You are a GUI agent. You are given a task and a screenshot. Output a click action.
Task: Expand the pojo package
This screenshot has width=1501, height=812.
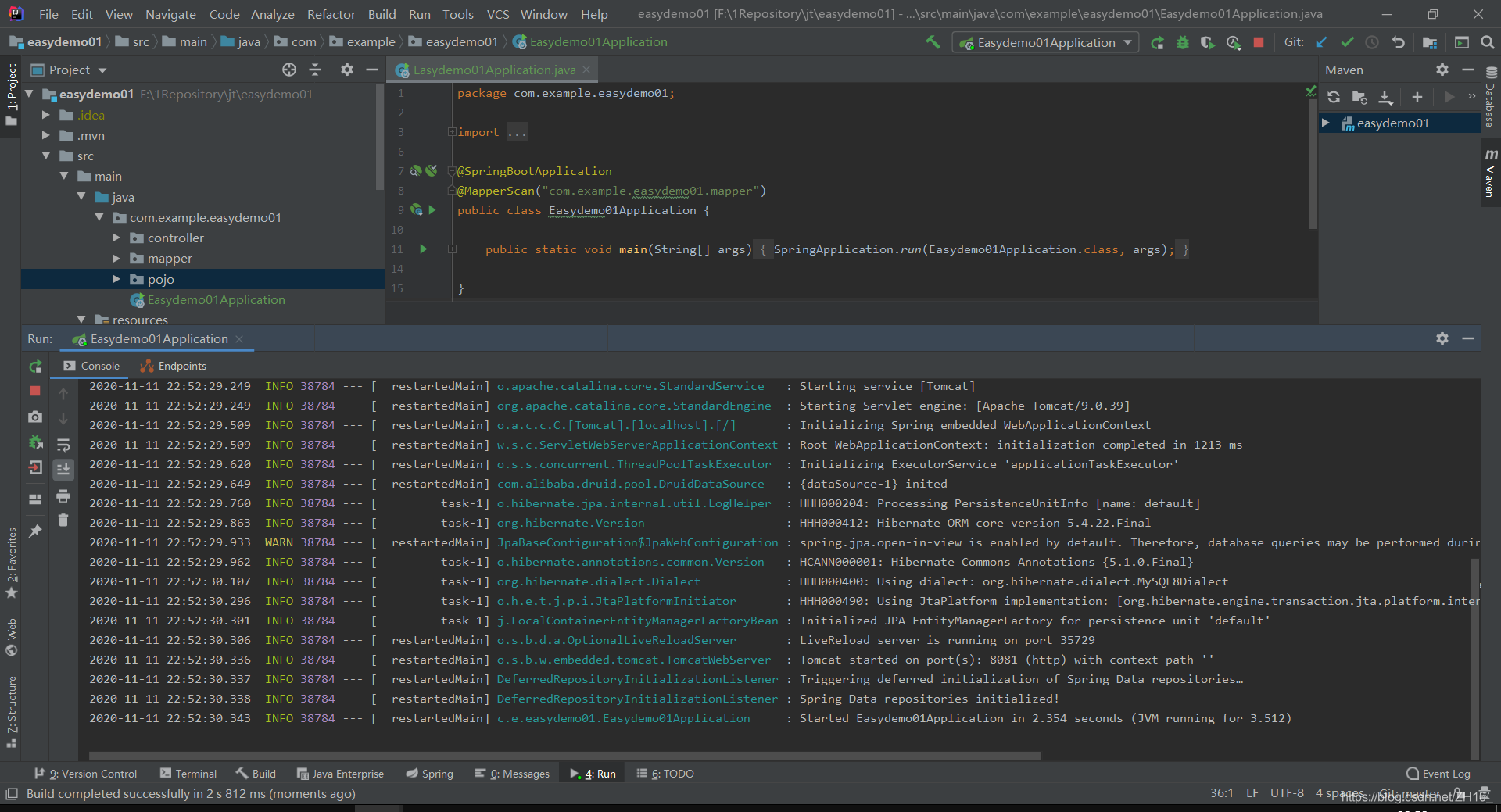tap(116, 279)
